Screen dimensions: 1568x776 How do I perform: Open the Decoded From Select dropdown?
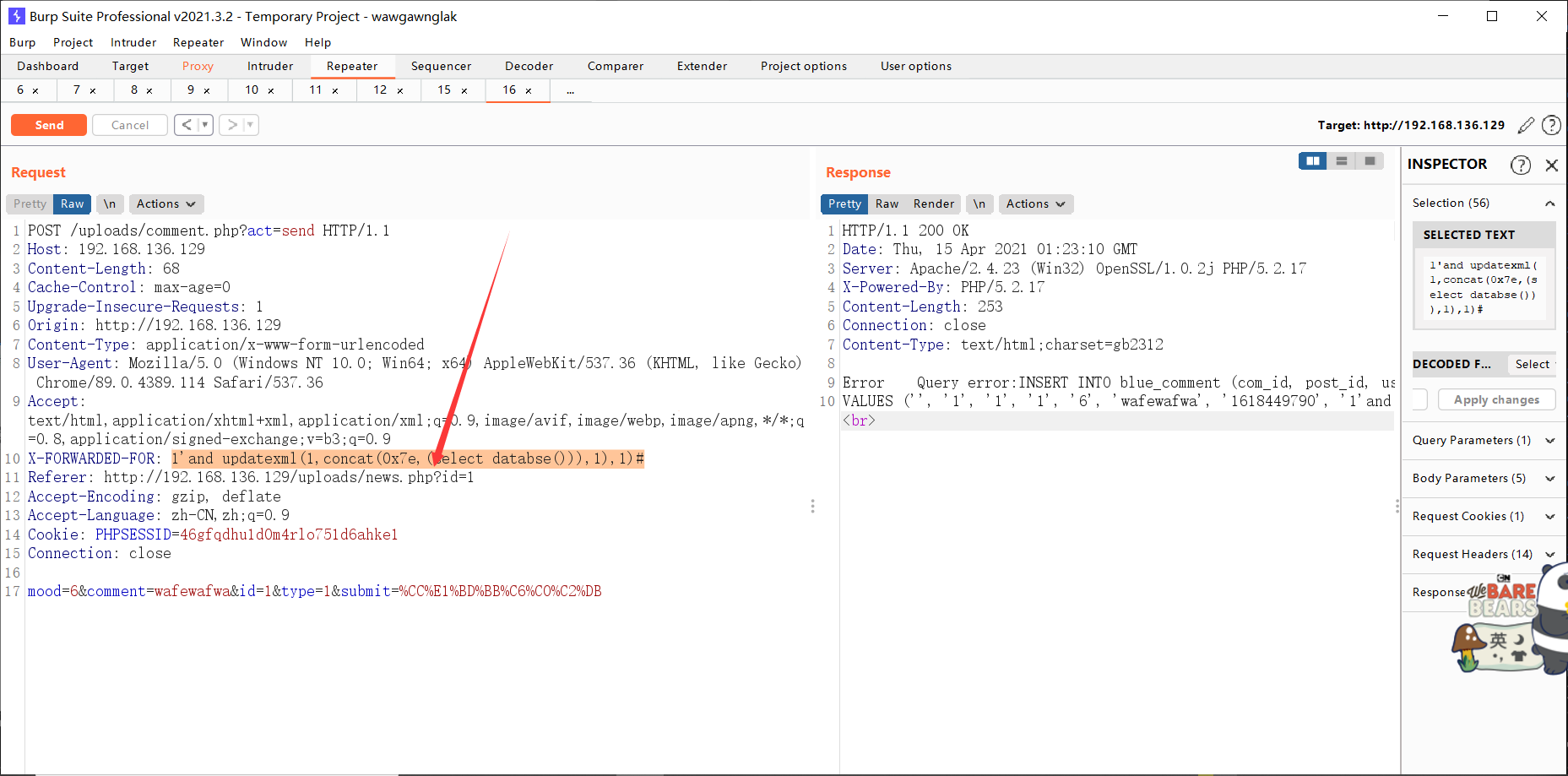(1532, 364)
